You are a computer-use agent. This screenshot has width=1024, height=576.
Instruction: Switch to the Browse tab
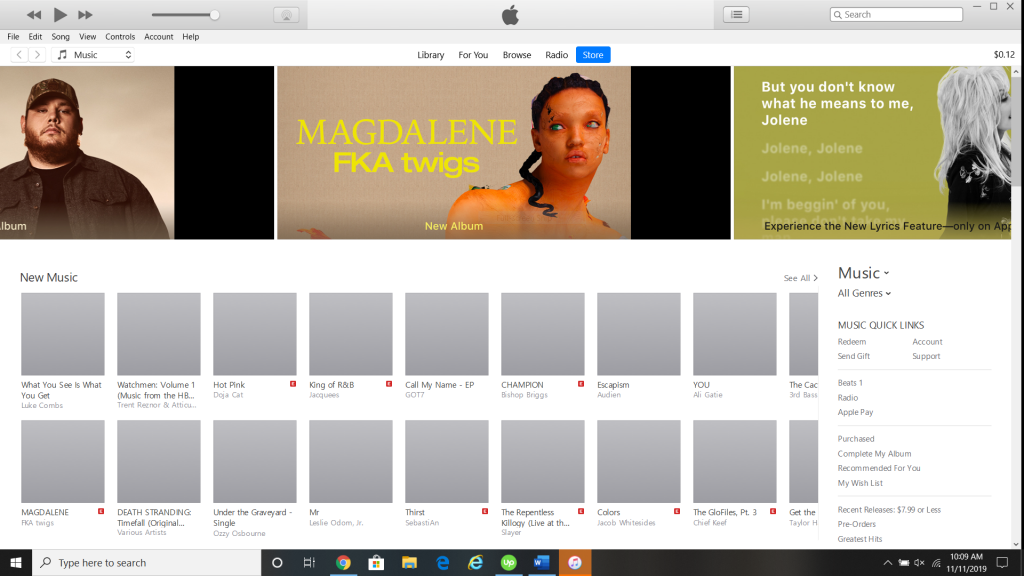517,55
